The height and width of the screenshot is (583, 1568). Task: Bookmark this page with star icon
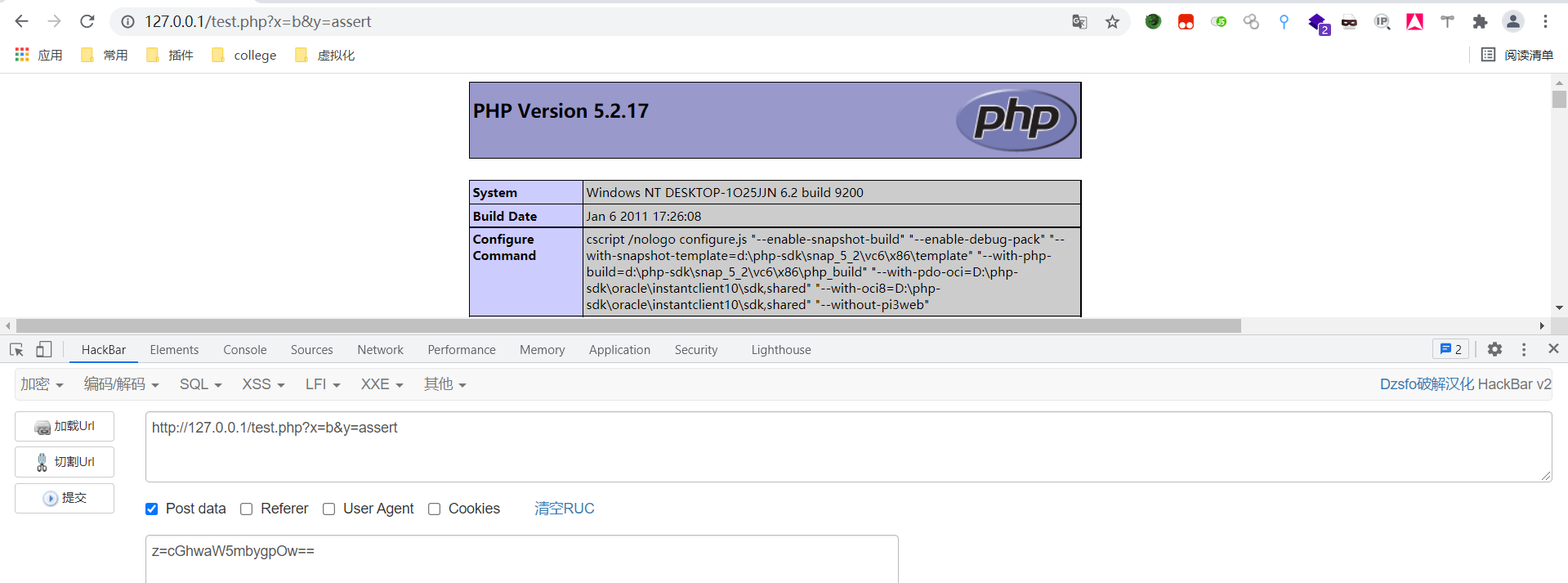1112,22
